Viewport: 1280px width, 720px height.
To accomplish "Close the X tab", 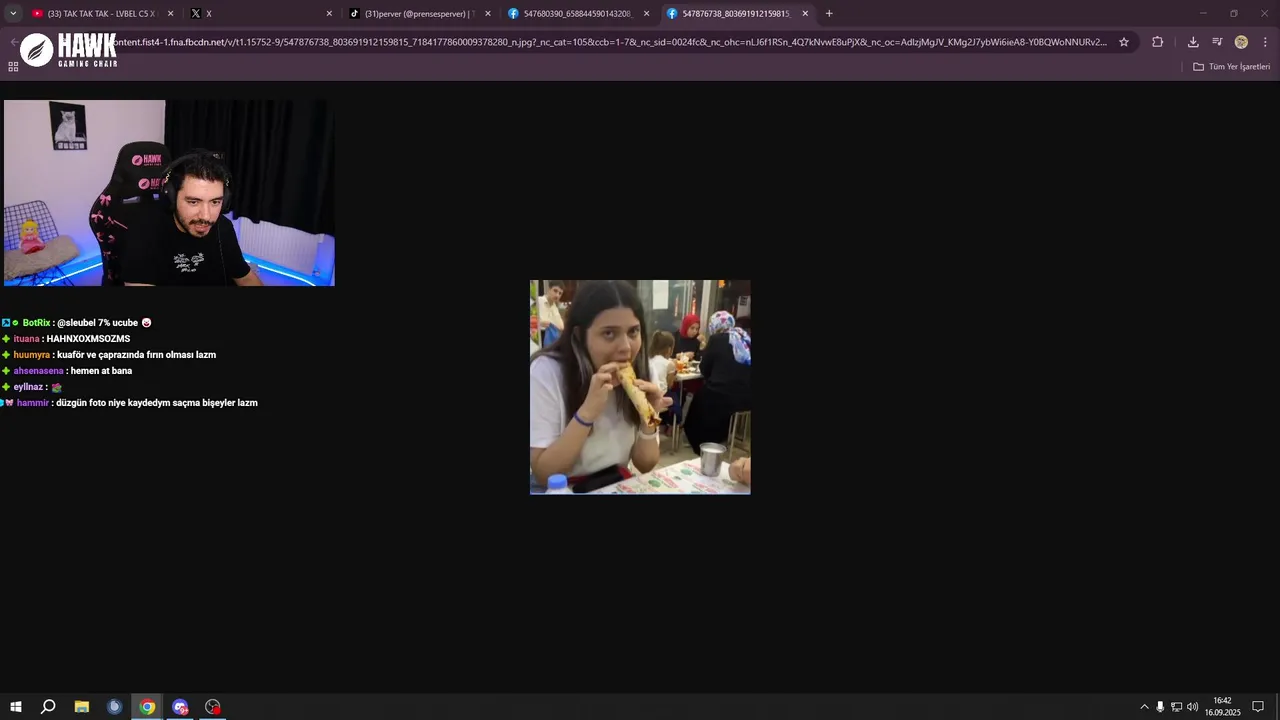I will point(329,13).
